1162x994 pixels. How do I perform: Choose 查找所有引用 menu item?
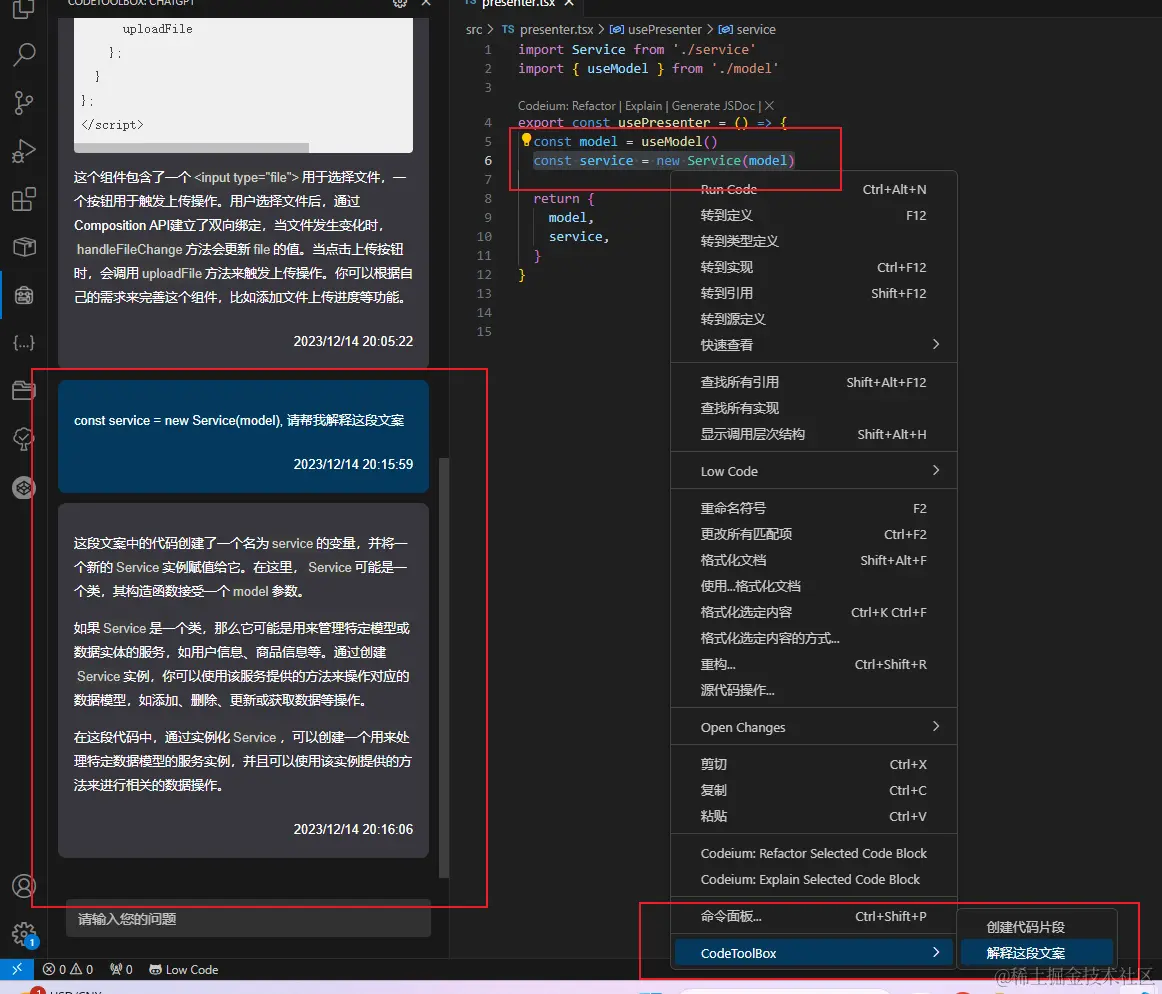tap(814, 382)
